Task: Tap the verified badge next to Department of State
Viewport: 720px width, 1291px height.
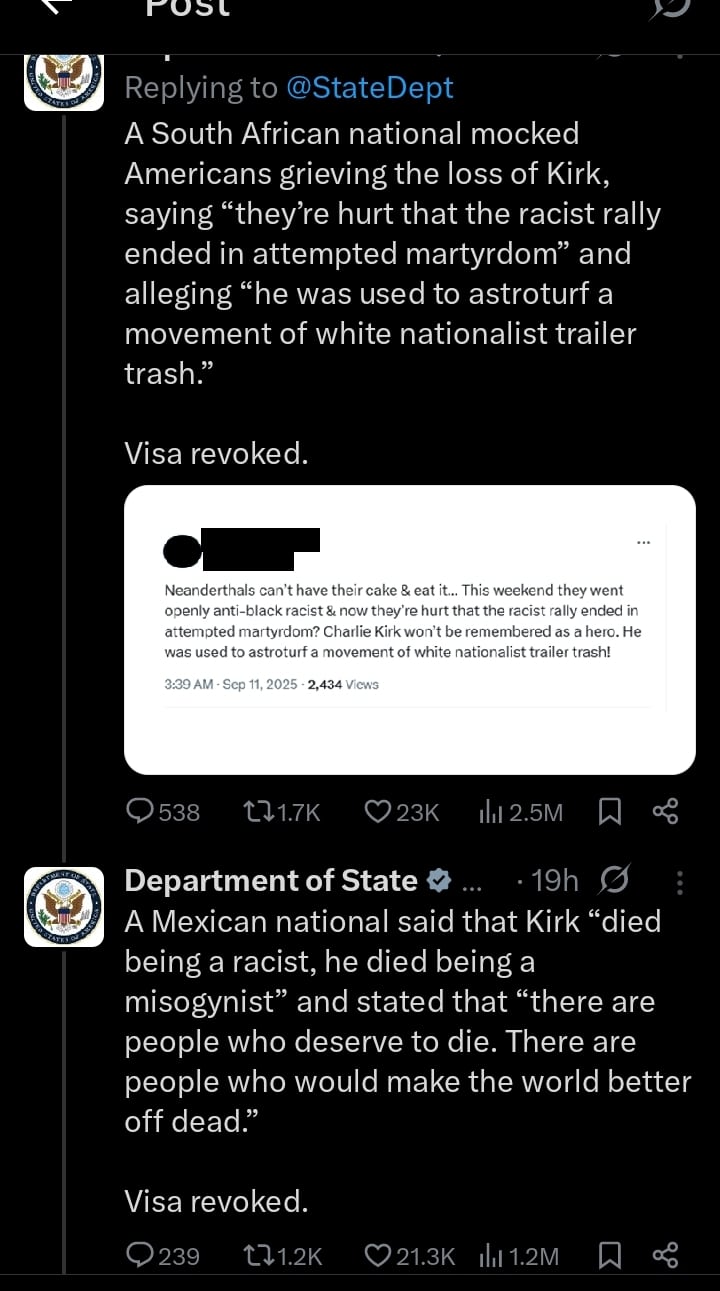Action: [438, 881]
